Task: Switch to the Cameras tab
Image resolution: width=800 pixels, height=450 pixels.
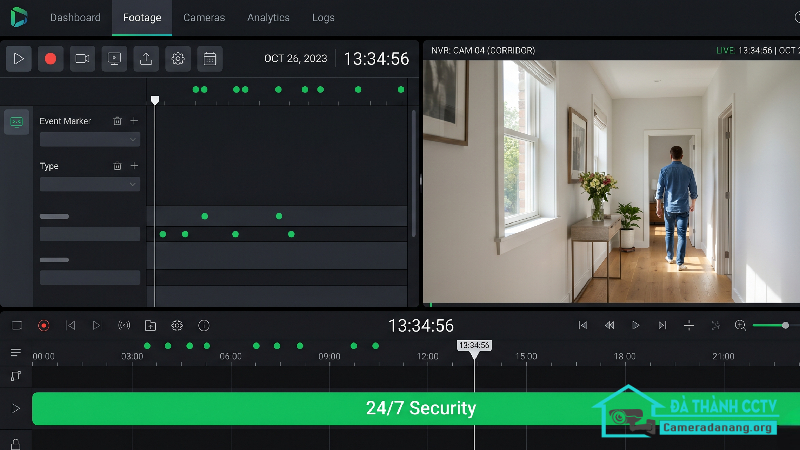Action: (x=204, y=17)
